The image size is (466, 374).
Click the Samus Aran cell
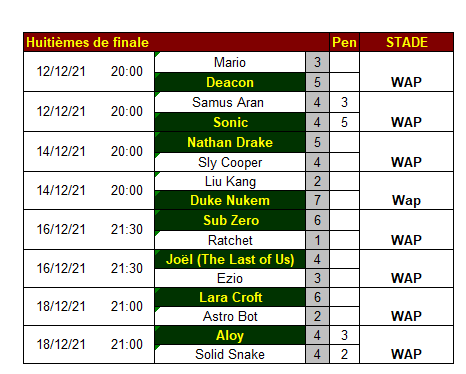pos(230,102)
